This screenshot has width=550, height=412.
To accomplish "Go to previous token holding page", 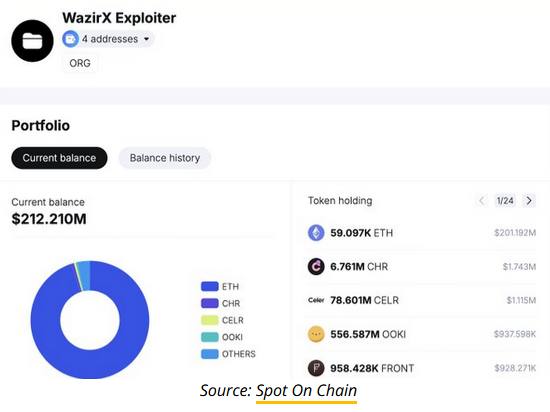I will click(482, 201).
